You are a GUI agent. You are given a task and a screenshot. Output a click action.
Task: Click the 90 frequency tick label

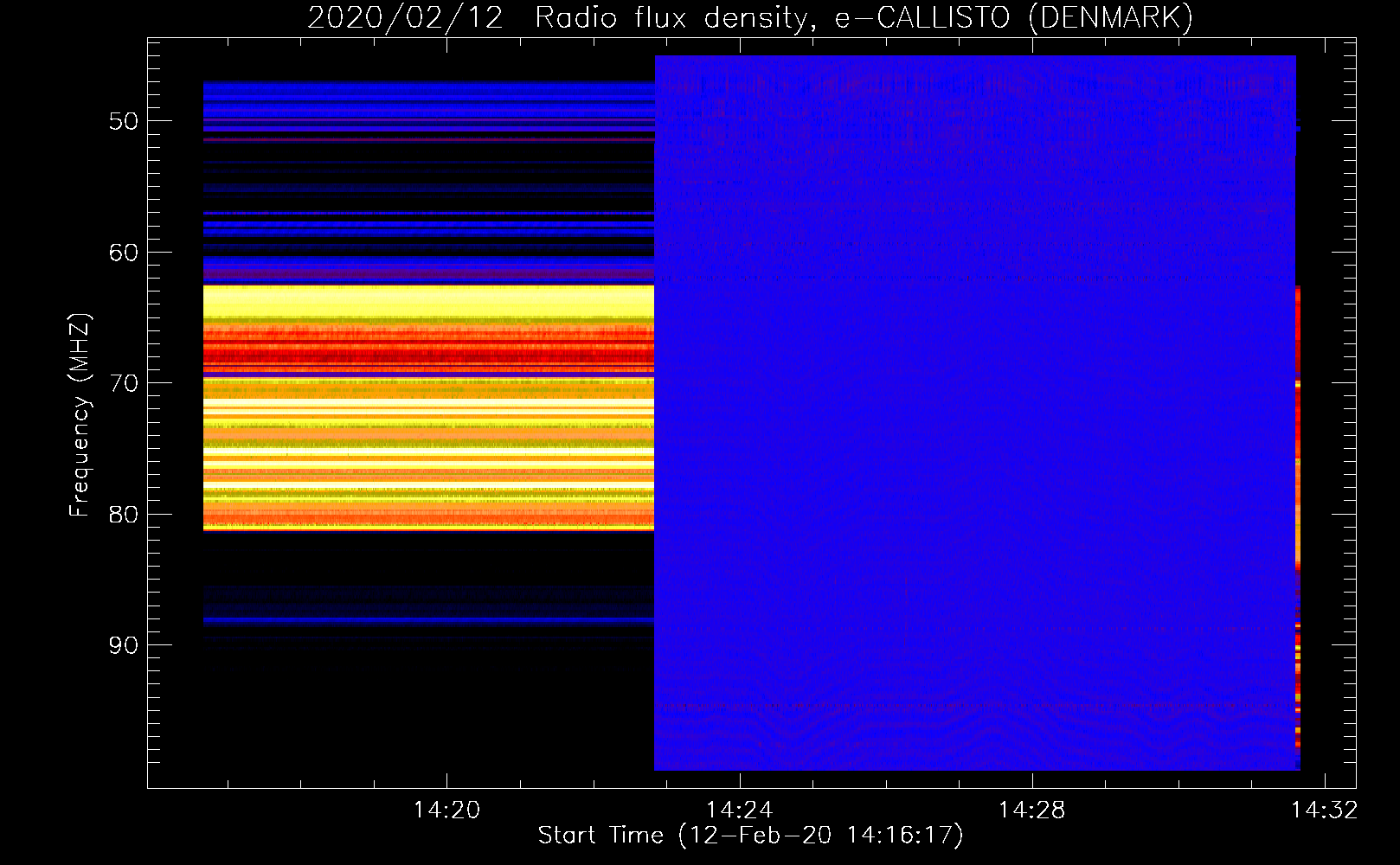pos(124,645)
